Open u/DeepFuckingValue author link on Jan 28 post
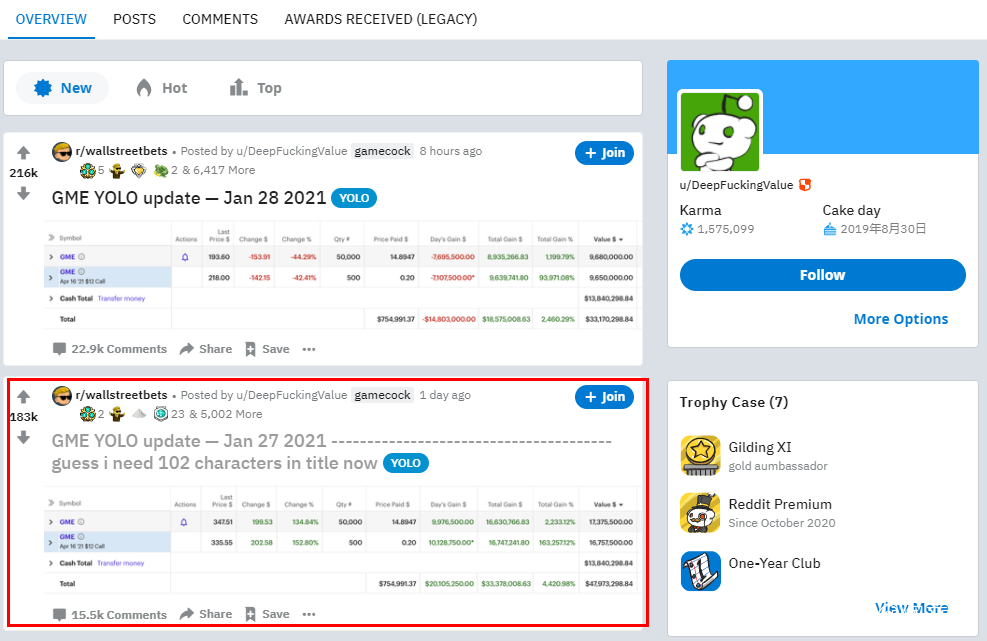This screenshot has height=641, width=987. tap(291, 151)
